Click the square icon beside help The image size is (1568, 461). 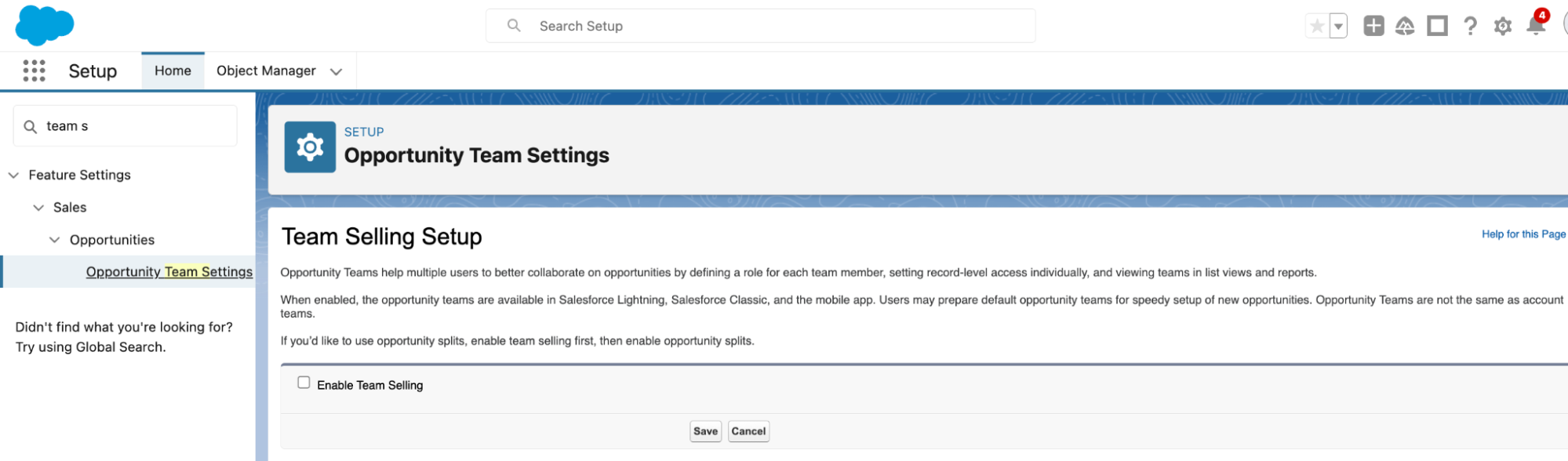pos(1437,26)
